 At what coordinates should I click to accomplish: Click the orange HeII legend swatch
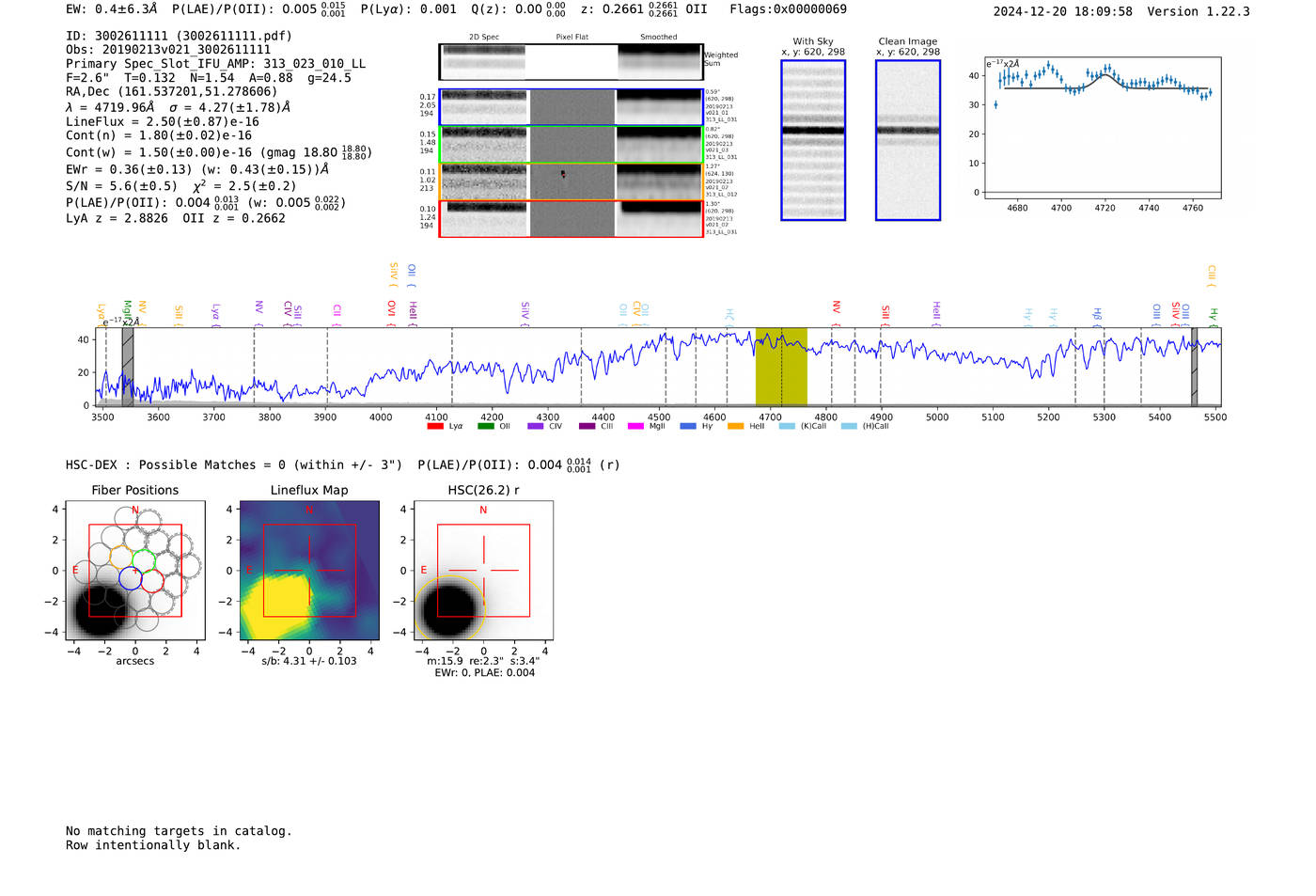735,427
